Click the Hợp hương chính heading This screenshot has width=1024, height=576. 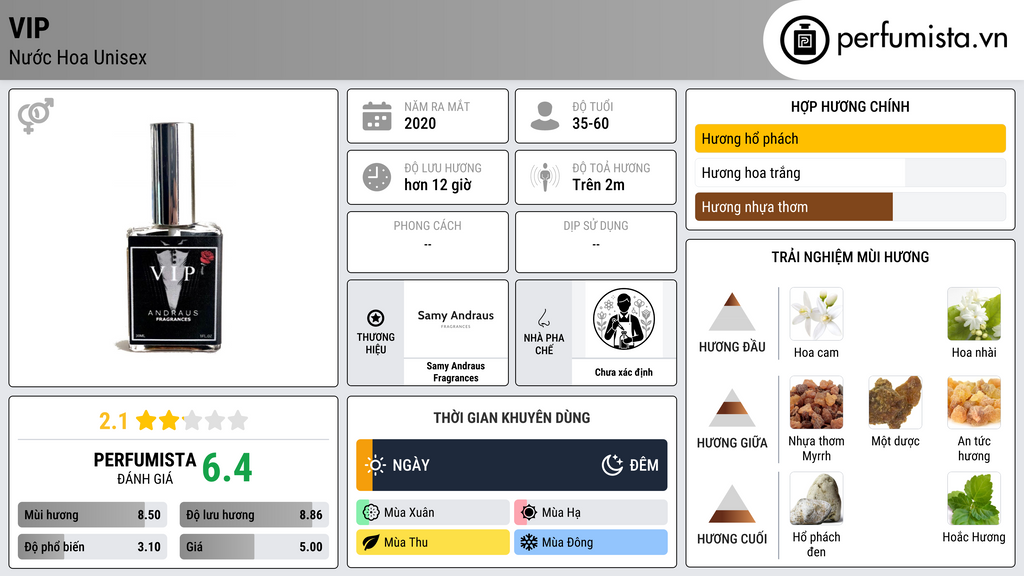850,106
